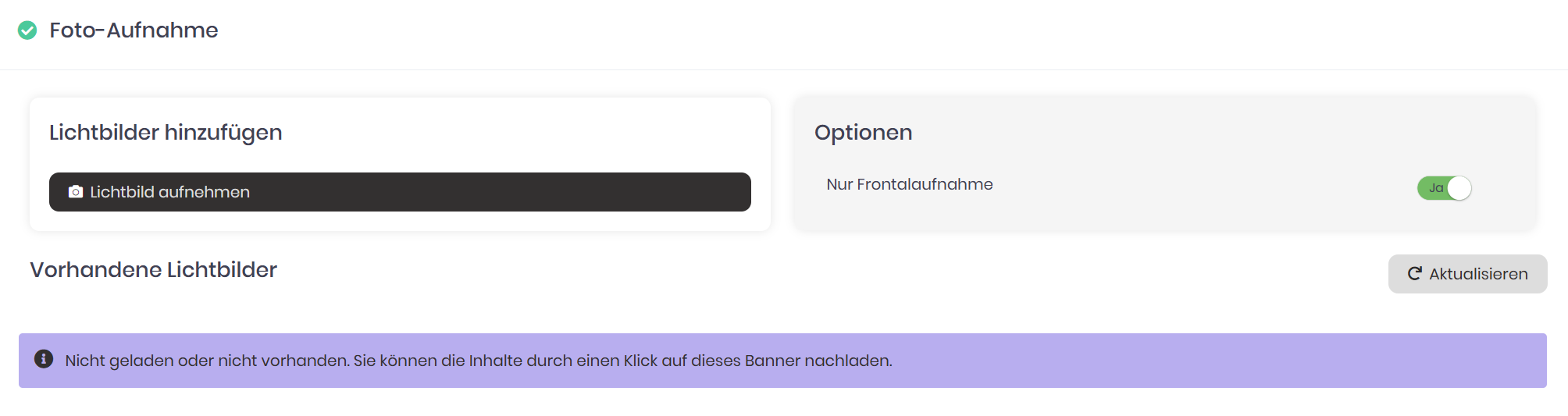
Task: Click the 'Ja' text on the green switch
Action: point(1435,188)
